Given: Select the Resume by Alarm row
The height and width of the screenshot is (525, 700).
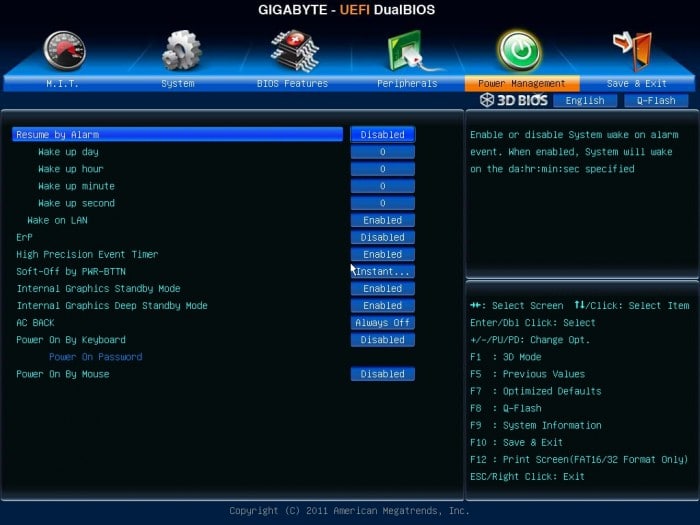Looking at the screenshot, I should pyautogui.click(x=178, y=134).
